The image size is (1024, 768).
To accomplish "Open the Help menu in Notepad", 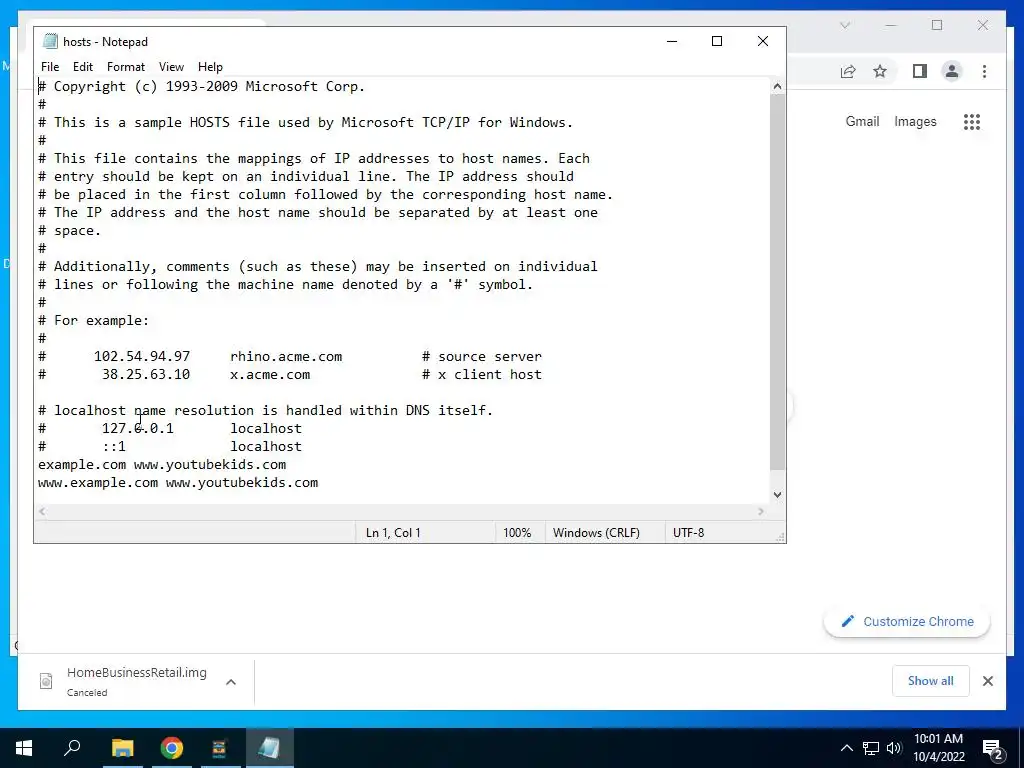I will point(210,67).
